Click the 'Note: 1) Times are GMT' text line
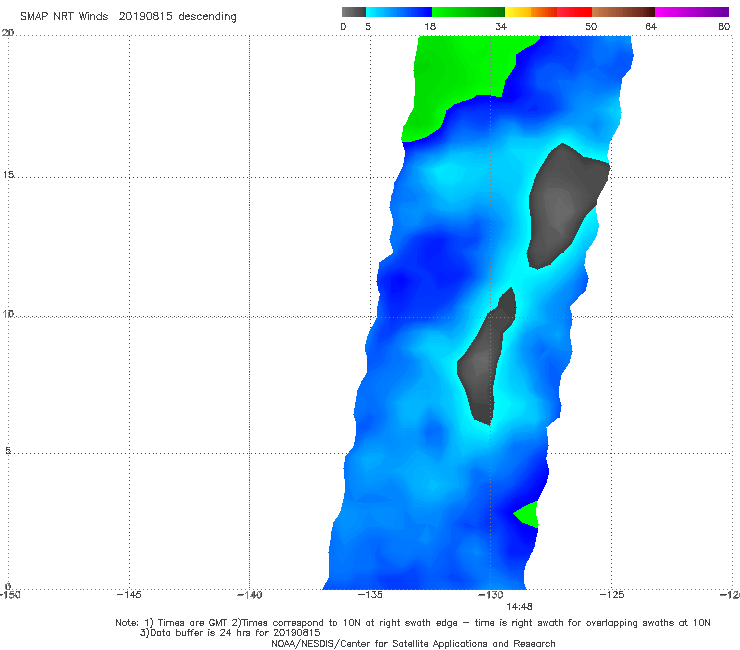Image resolution: width=740 pixels, height=650 pixels. click(413, 623)
